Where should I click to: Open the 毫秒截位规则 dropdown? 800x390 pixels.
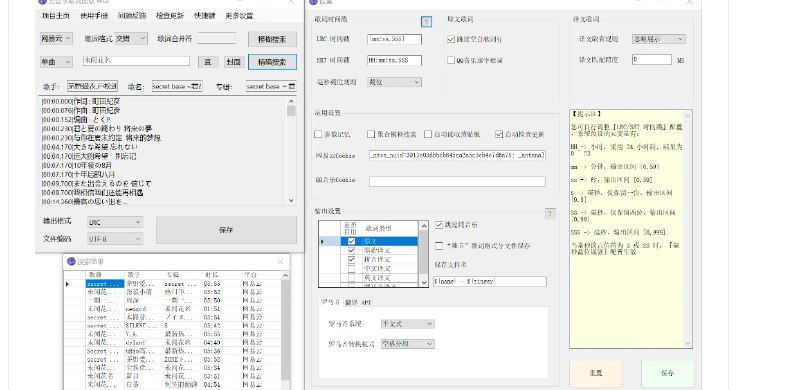[x=394, y=82]
